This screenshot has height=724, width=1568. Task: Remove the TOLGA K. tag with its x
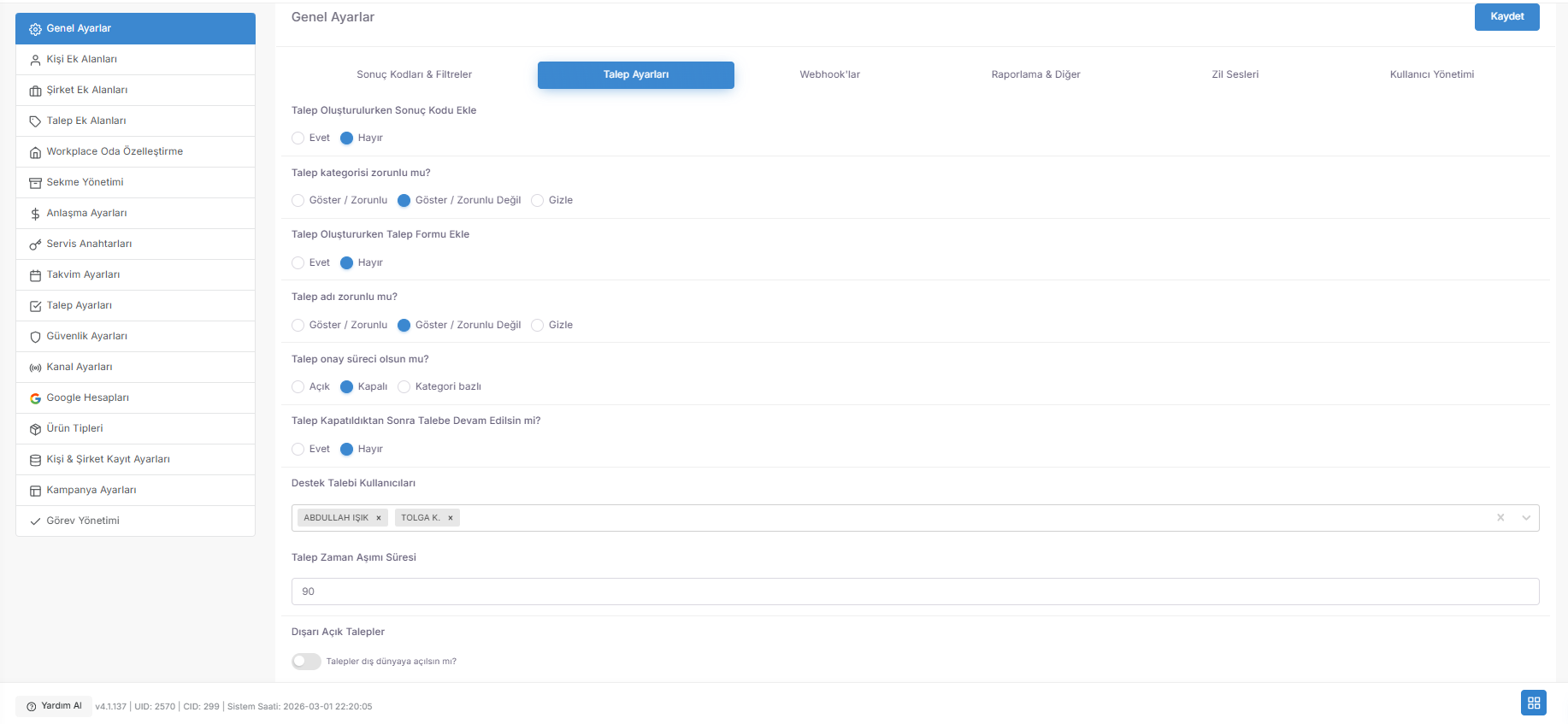point(451,518)
